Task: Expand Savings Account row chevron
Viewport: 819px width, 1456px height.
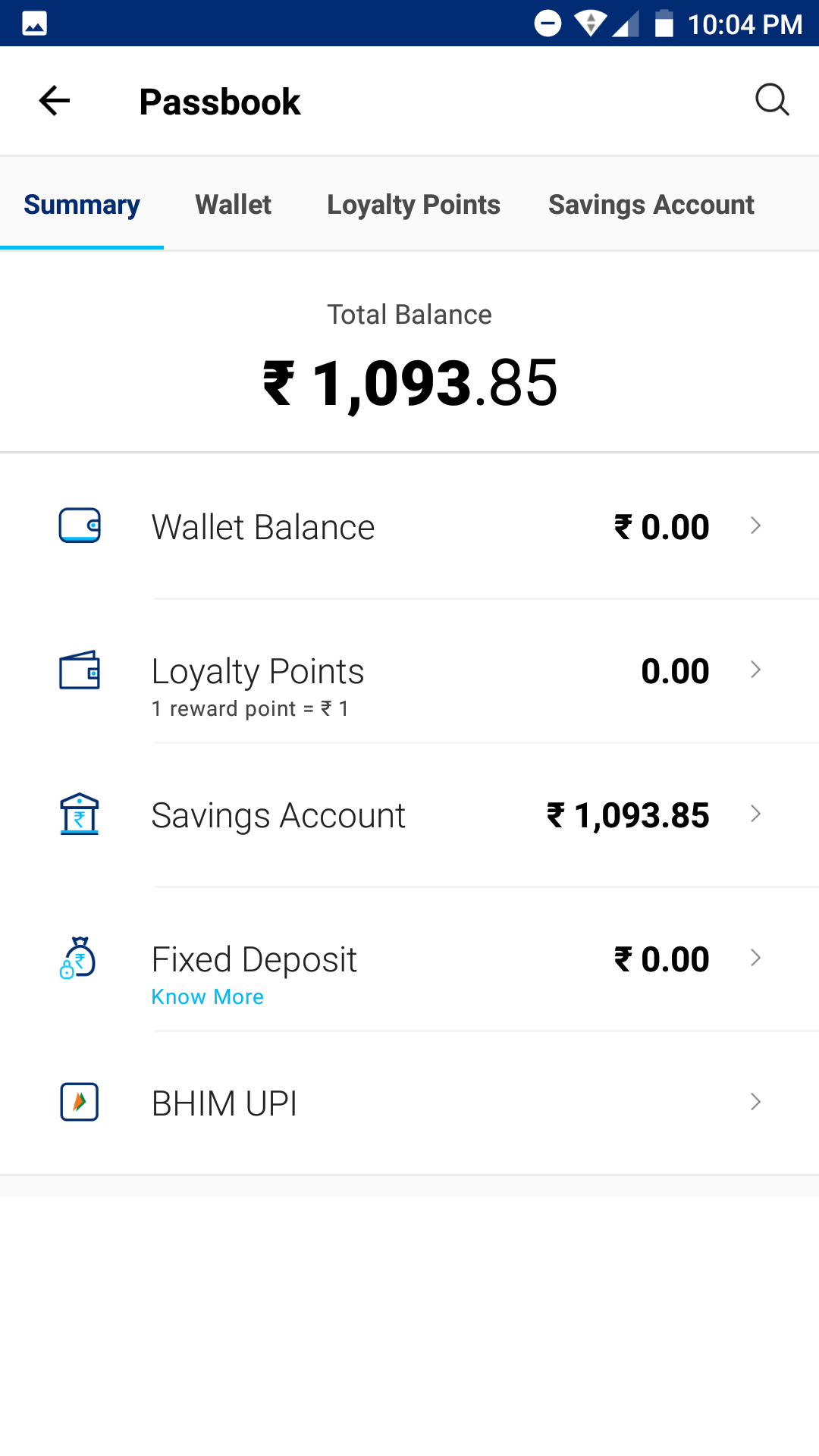Action: tap(755, 814)
